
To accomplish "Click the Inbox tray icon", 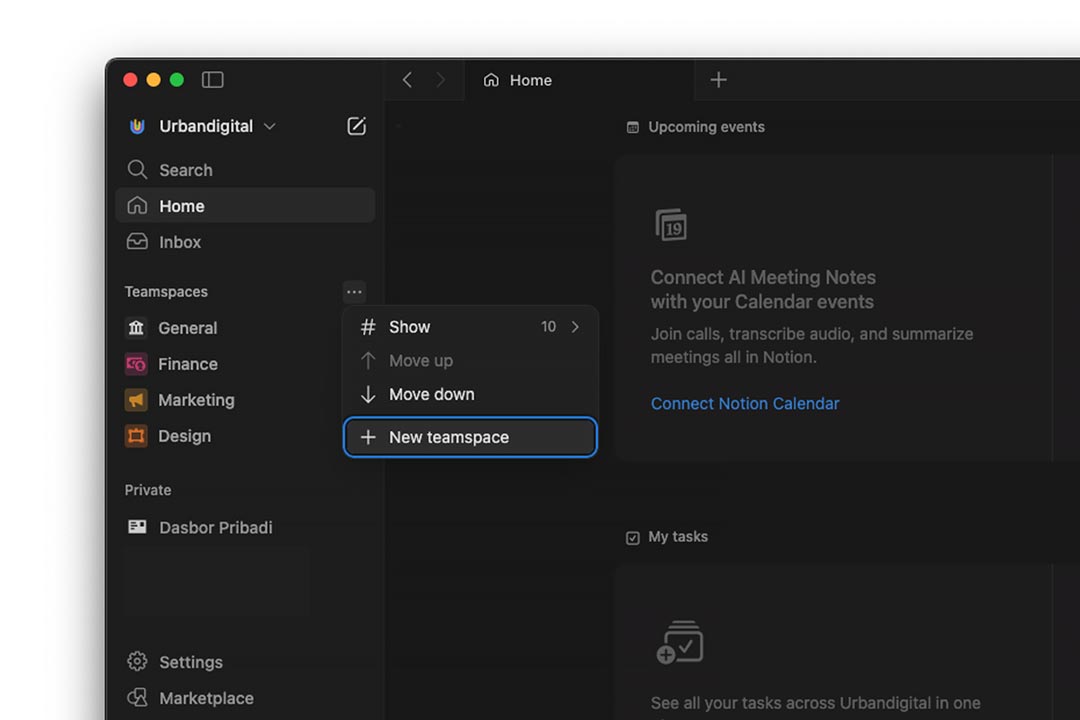I will coord(137,241).
